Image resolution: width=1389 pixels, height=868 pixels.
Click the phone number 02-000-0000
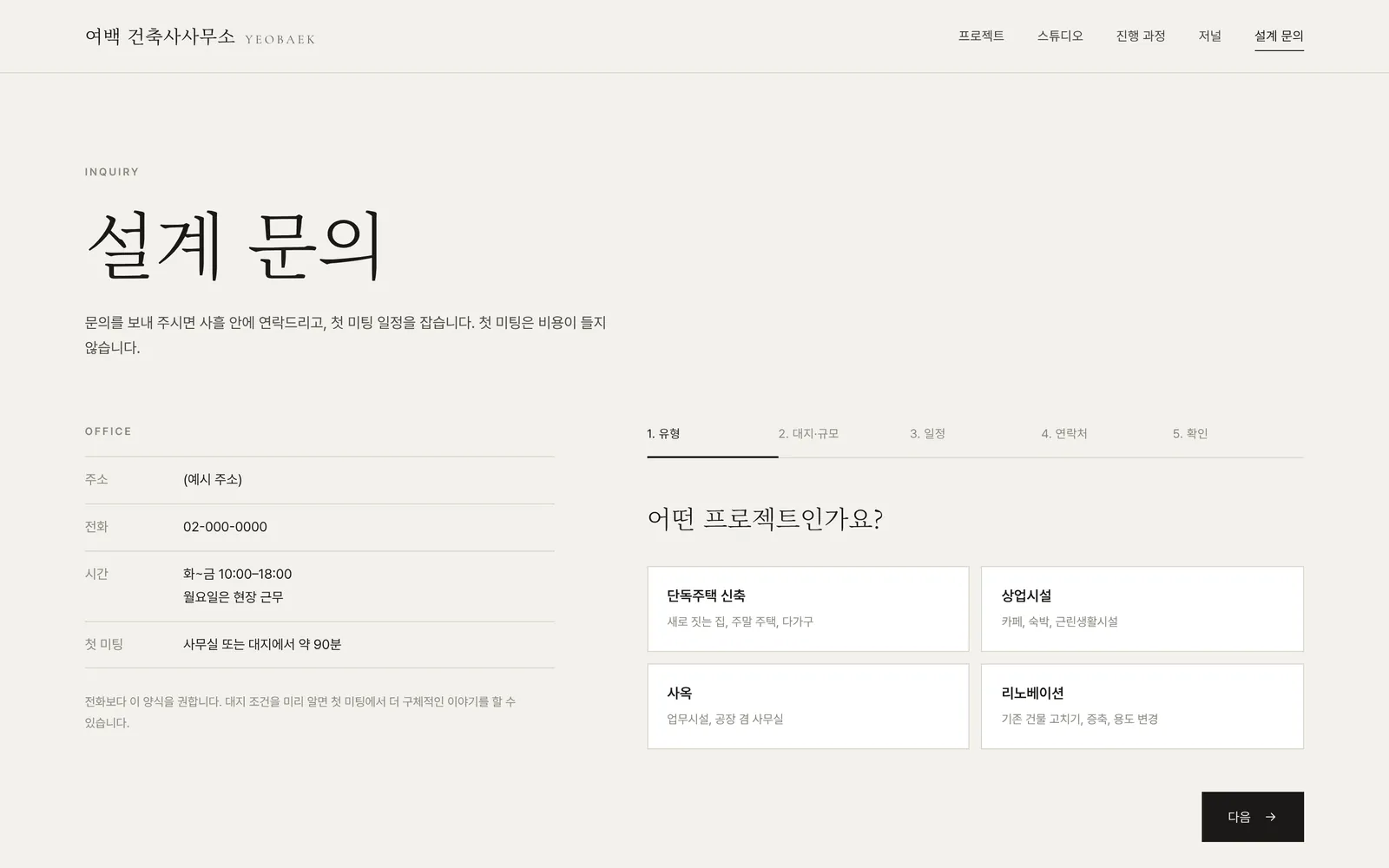click(x=225, y=527)
